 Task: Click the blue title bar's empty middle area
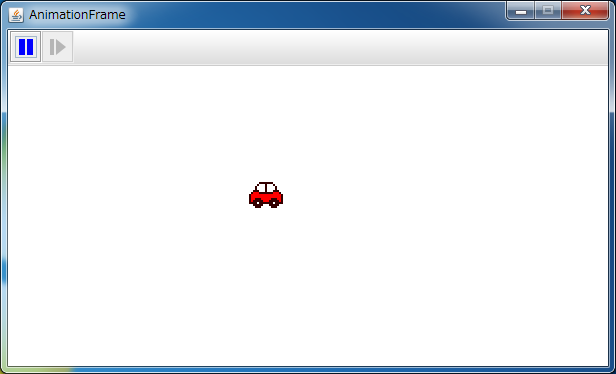click(314, 15)
